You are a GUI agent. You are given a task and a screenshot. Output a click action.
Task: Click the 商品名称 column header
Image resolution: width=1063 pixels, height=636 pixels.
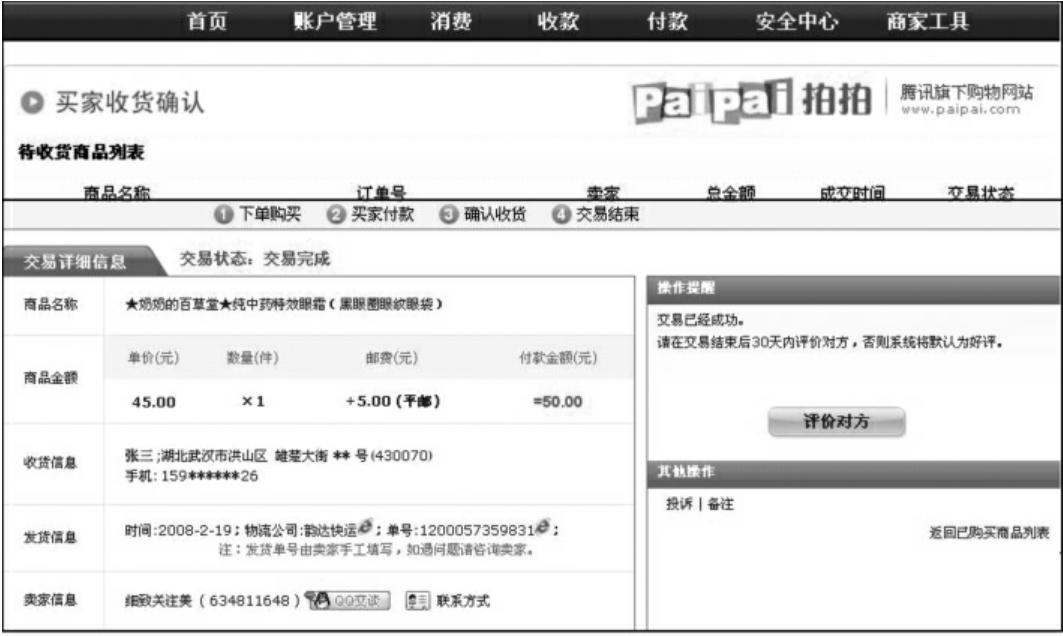point(117,193)
